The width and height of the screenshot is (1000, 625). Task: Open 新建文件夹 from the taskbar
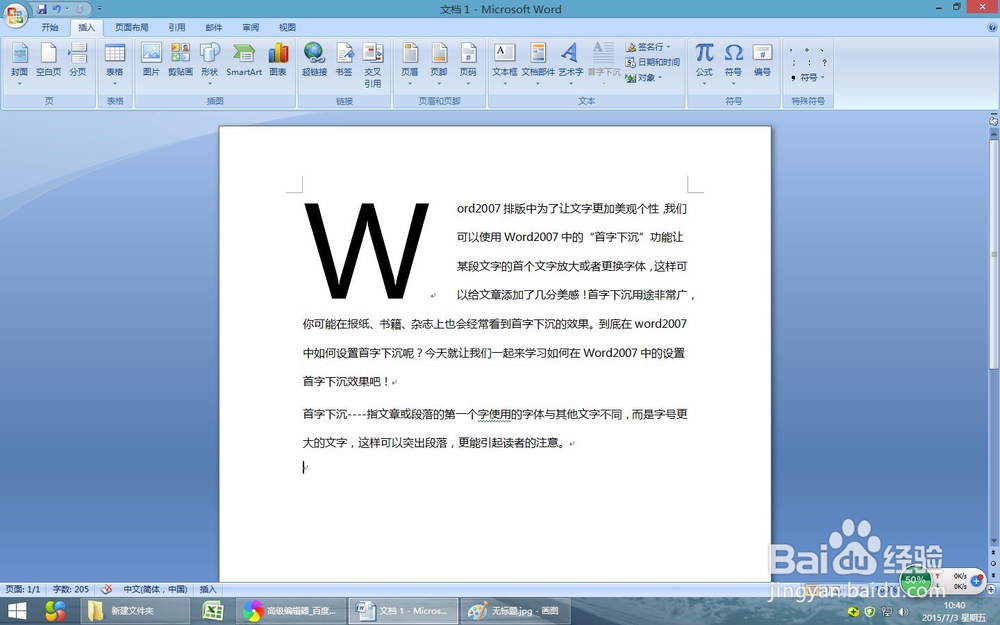click(135, 611)
